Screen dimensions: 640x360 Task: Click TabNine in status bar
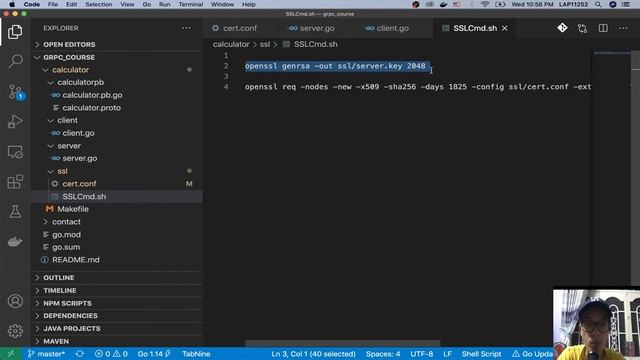(196, 354)
